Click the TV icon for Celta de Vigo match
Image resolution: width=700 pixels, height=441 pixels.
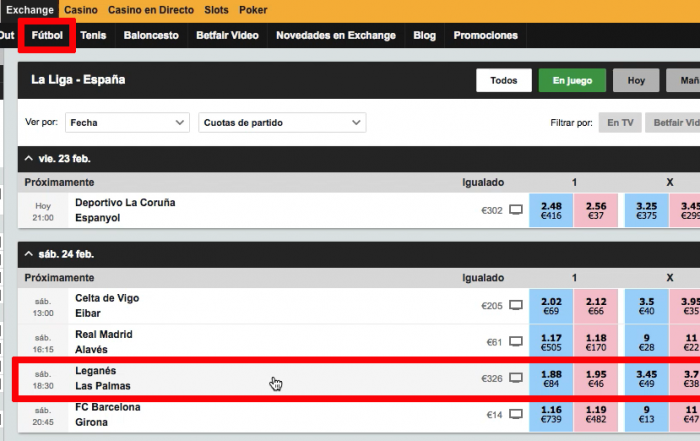[x=516, y=305]
